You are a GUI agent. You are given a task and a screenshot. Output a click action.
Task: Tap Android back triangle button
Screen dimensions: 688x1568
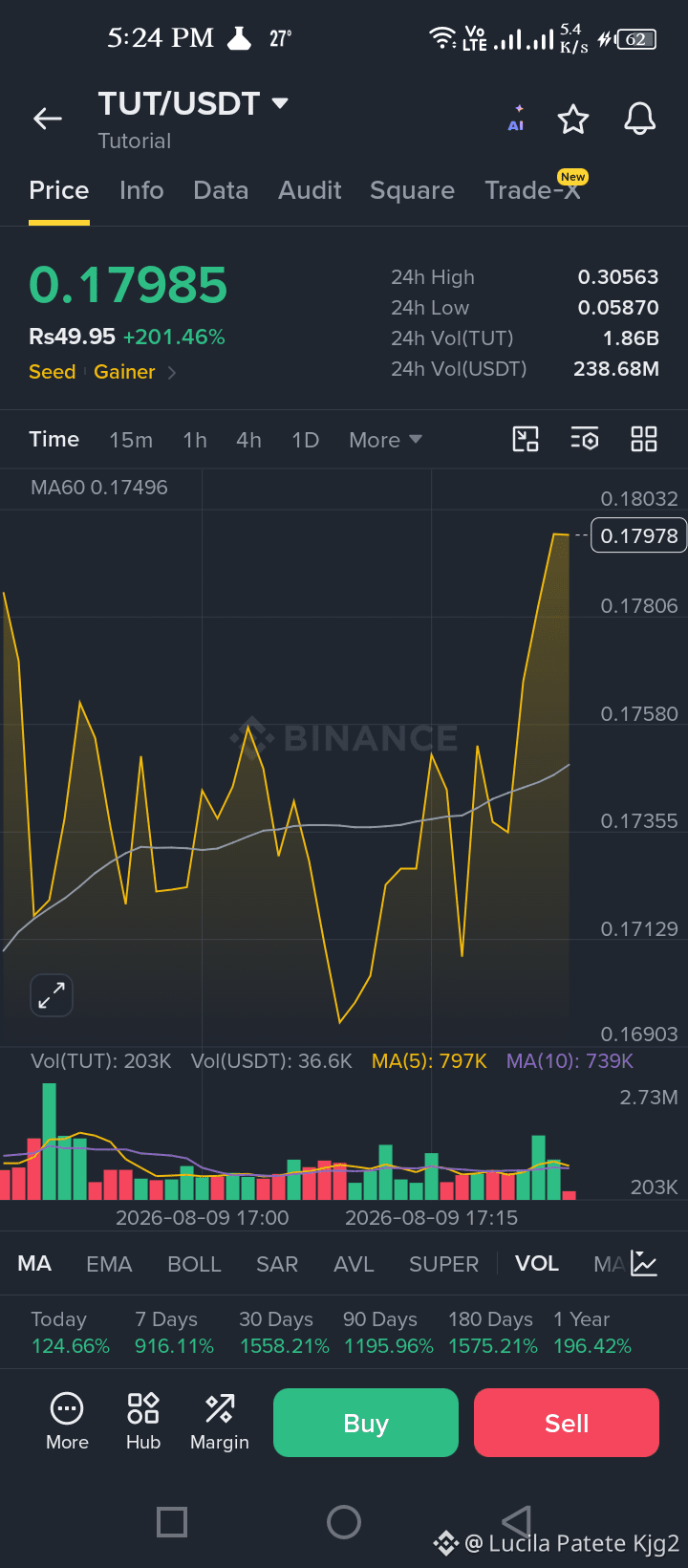pos(516,1521)
